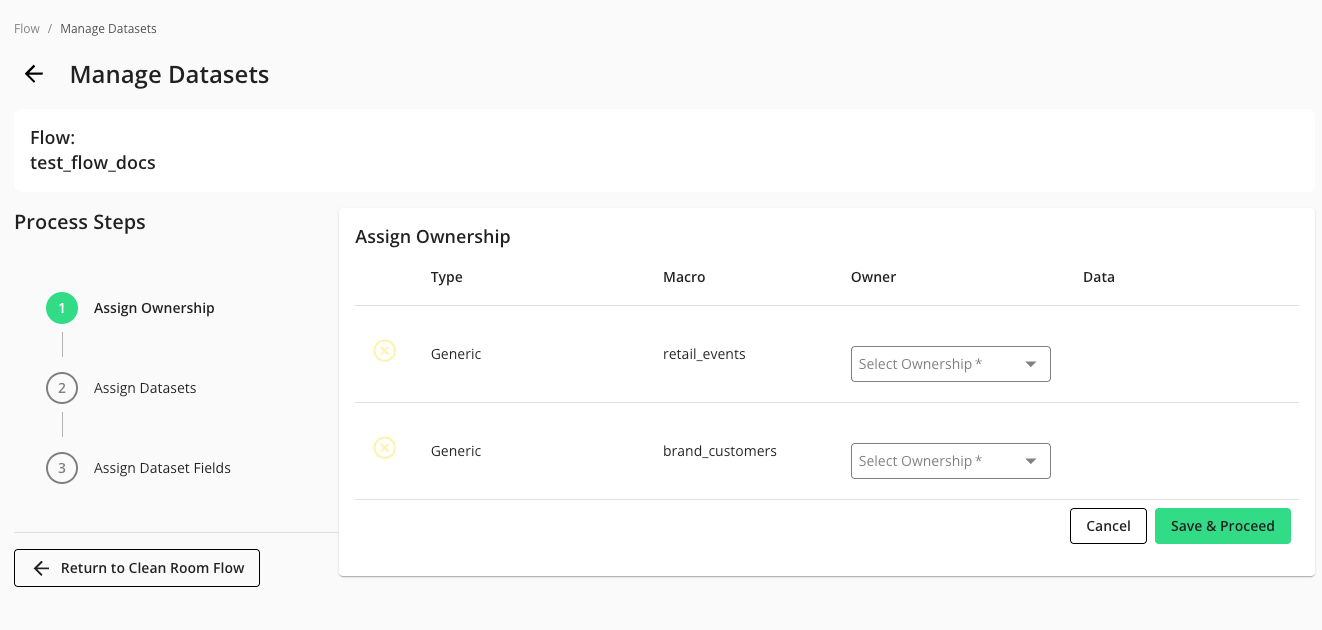Image resolution: width=1322 pixels, height=630 pixels.
Task: Open the Flow breadcrumb link
Action: (26, 28)
